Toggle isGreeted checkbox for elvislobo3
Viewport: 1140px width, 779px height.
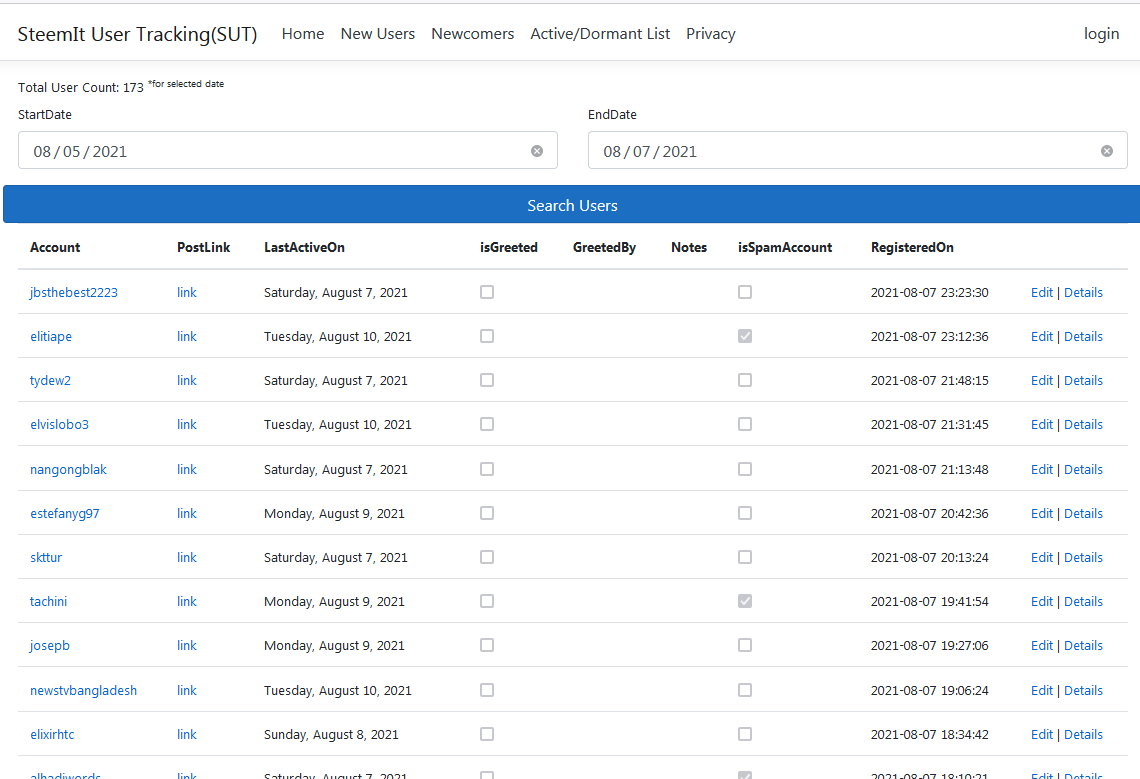point(487,424)
